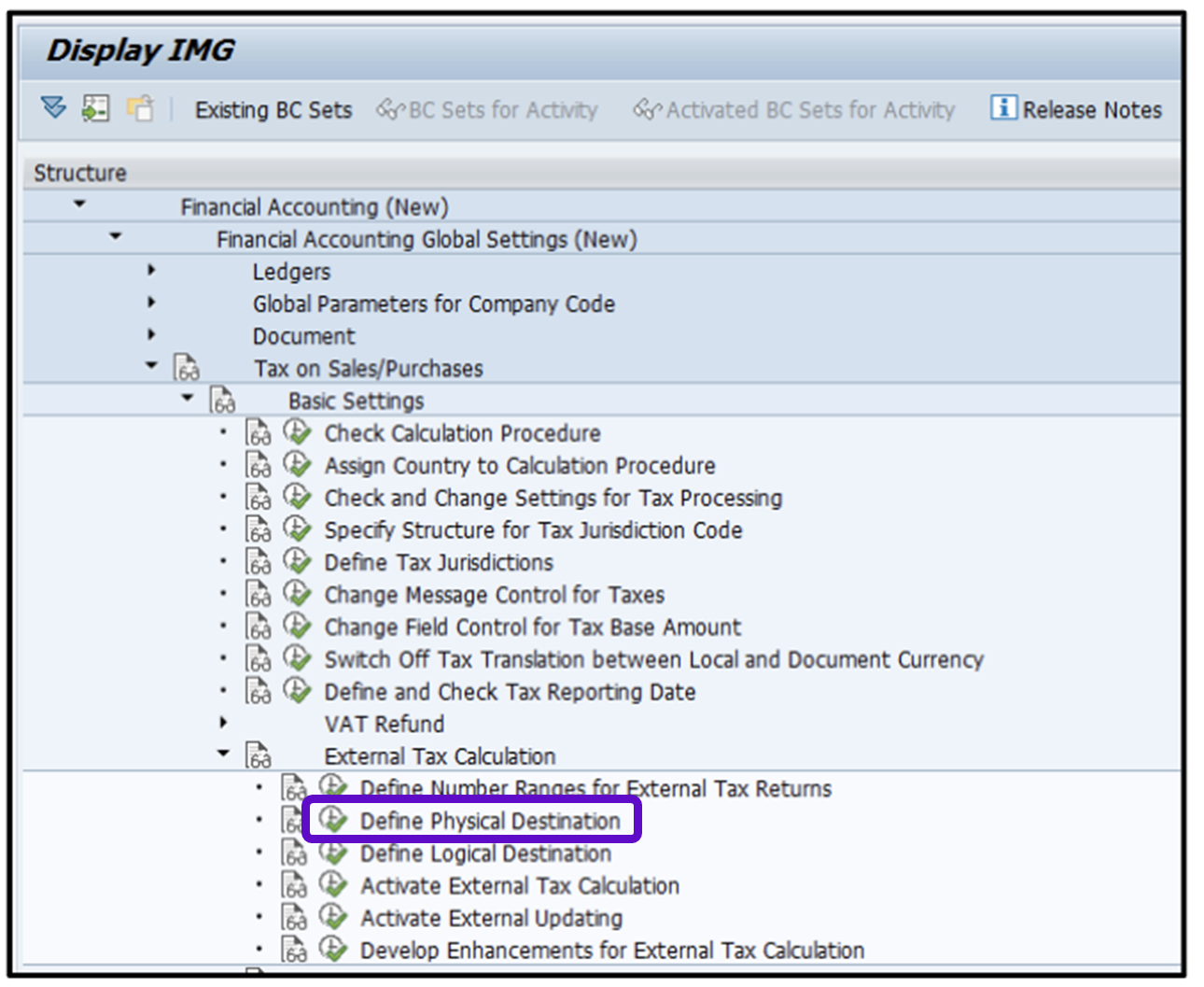1204x987 pixels.
Task: Click the Structure column header
Action: 80,173
